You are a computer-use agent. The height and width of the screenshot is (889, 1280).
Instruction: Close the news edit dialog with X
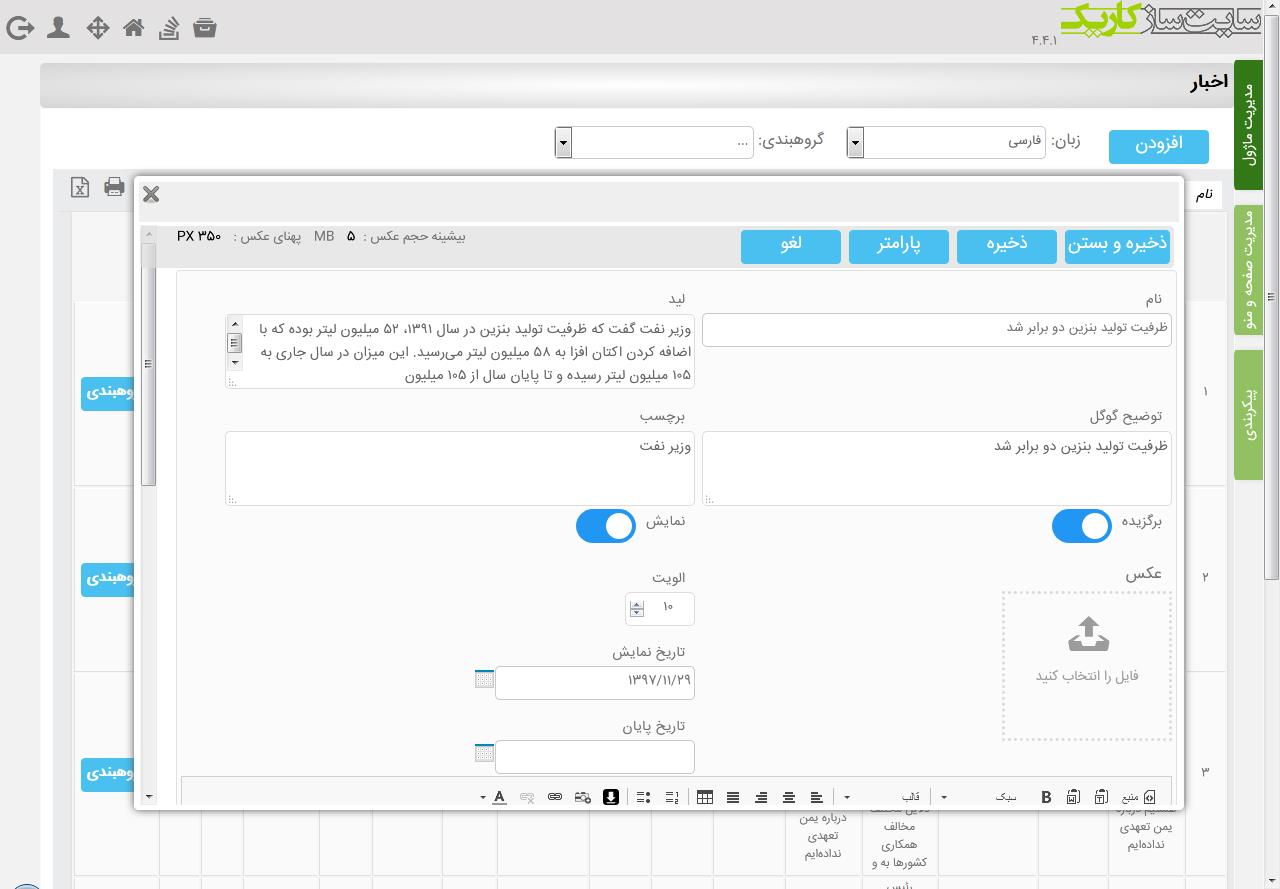coord(151,194)
